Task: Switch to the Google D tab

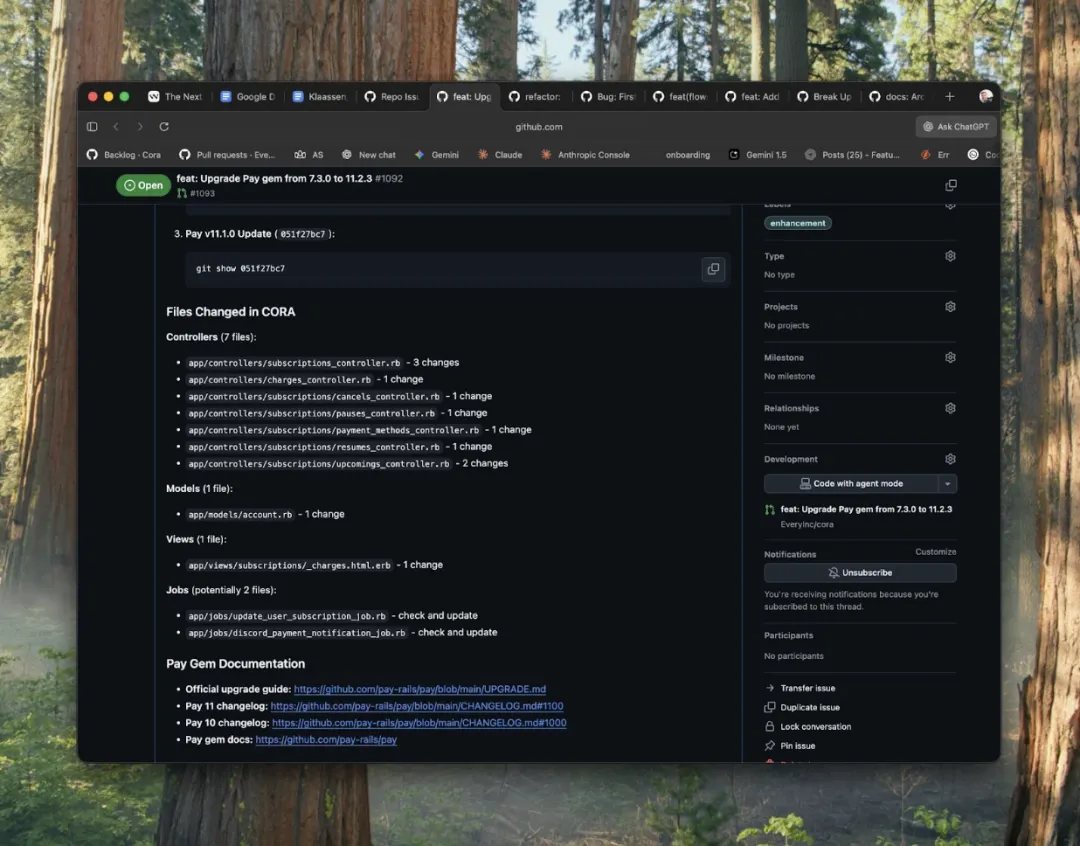Action: (248, 96)
